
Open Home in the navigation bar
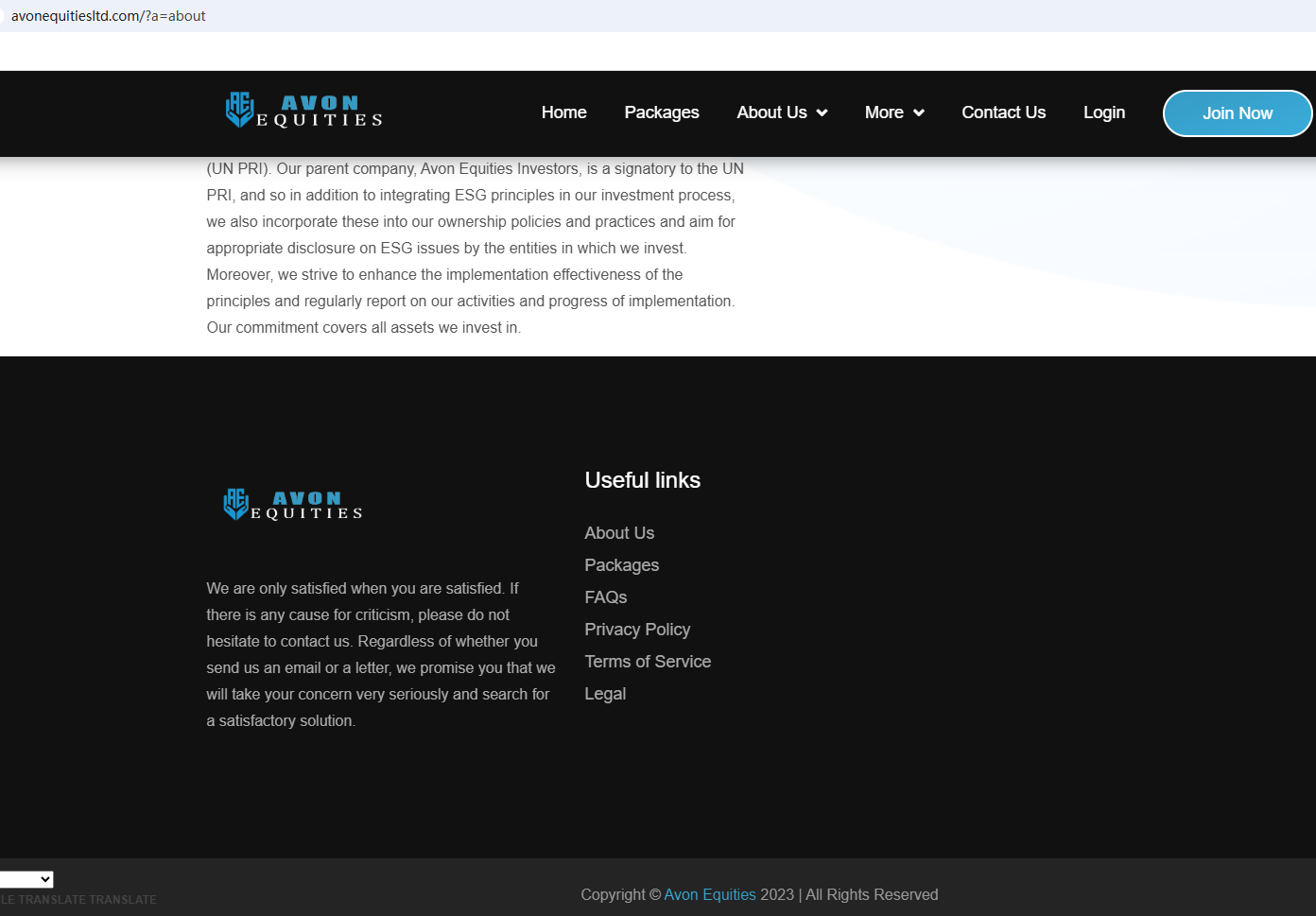click(564, 112)
